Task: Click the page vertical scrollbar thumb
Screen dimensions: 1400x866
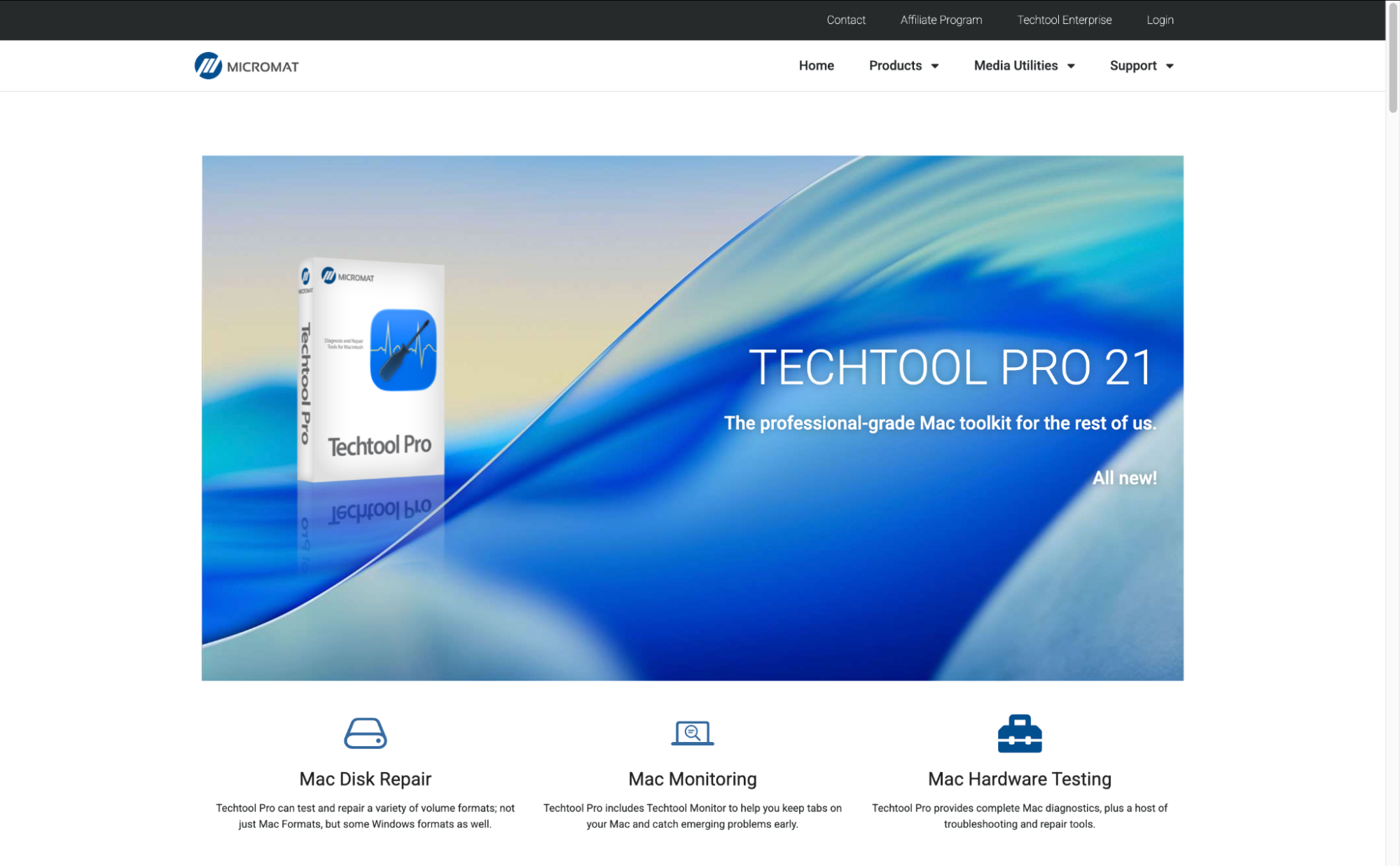Action: [1392, 57]
